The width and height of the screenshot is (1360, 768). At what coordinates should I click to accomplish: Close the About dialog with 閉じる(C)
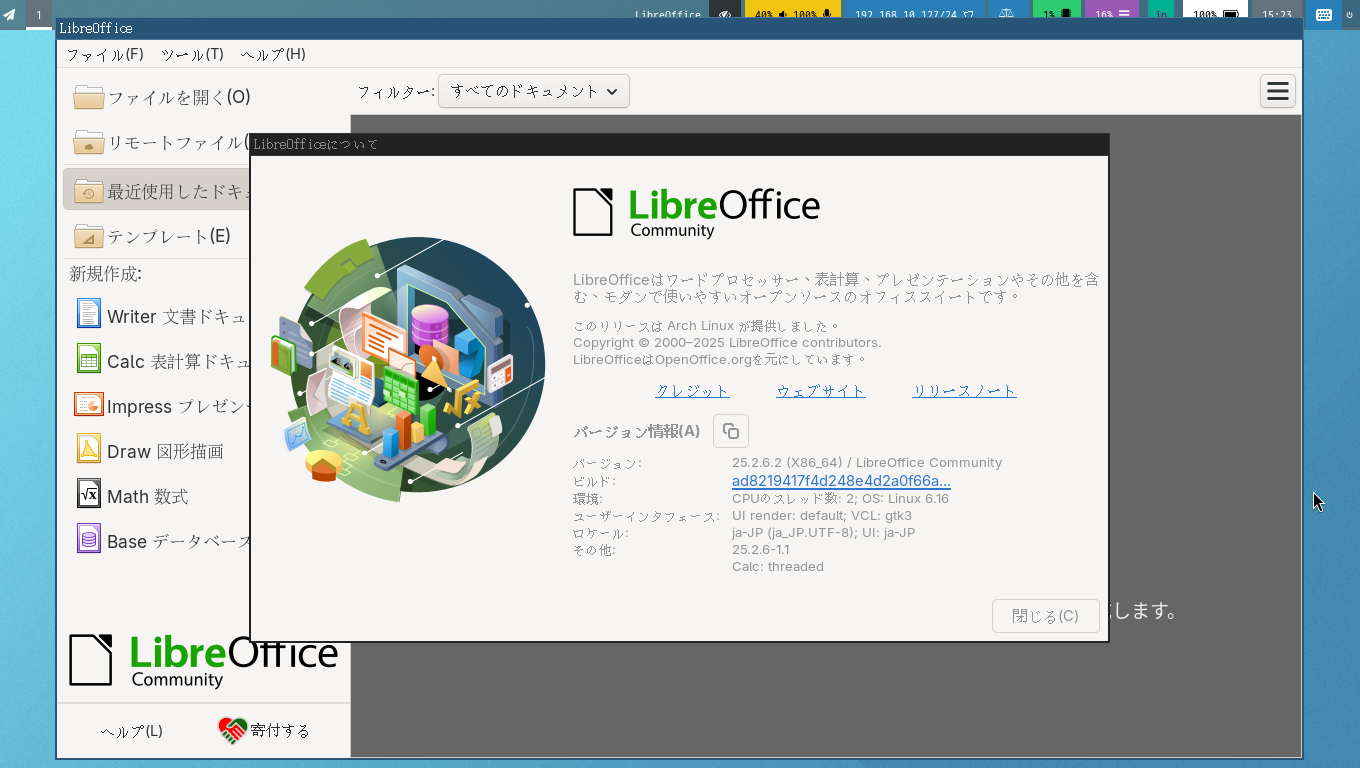pos(1045,616)
